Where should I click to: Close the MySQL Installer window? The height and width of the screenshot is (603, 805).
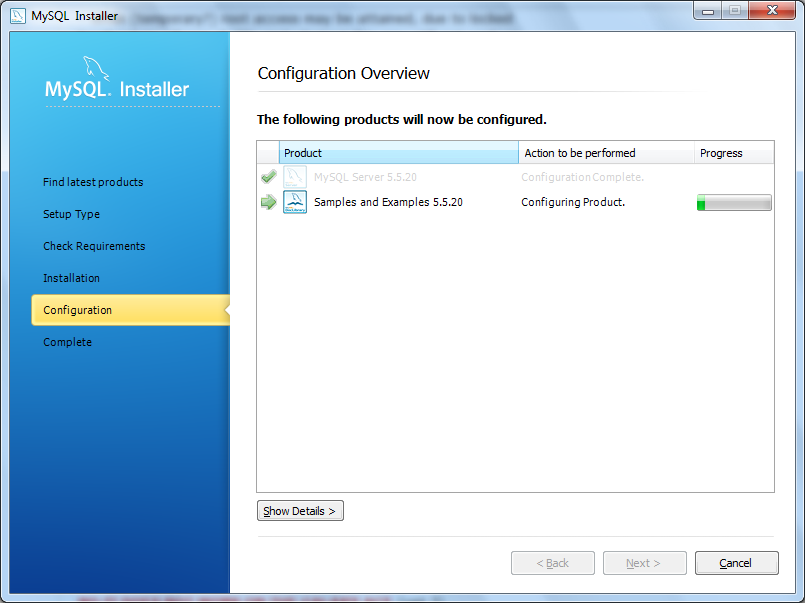tap(772, 11)
